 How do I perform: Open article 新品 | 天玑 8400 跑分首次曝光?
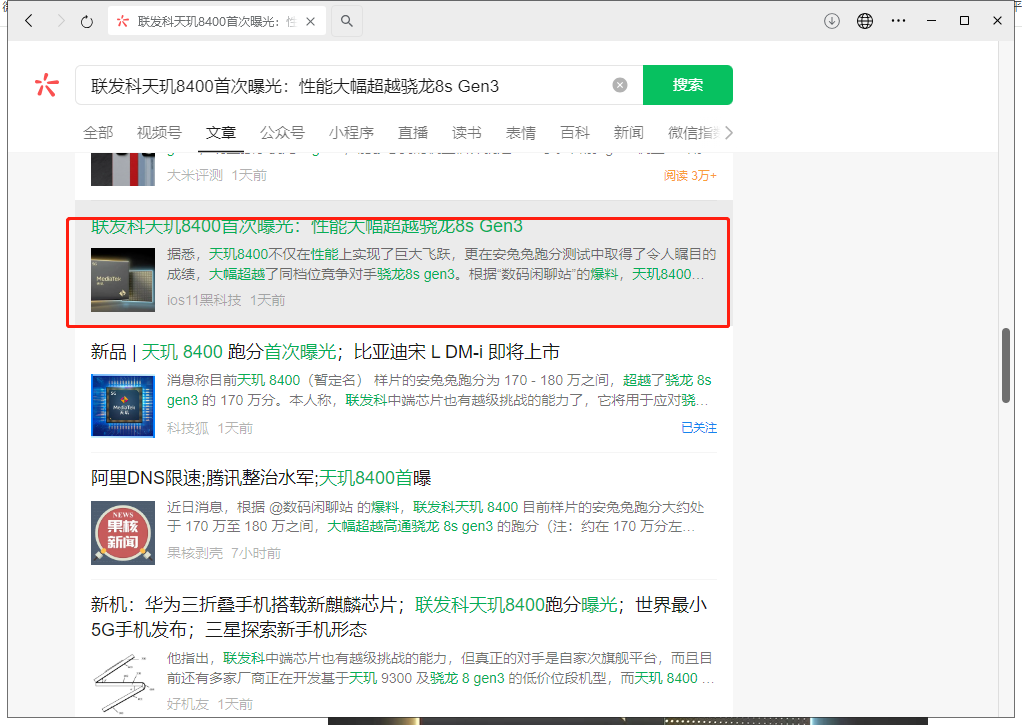pyautogui.click(x=325, y=352)
